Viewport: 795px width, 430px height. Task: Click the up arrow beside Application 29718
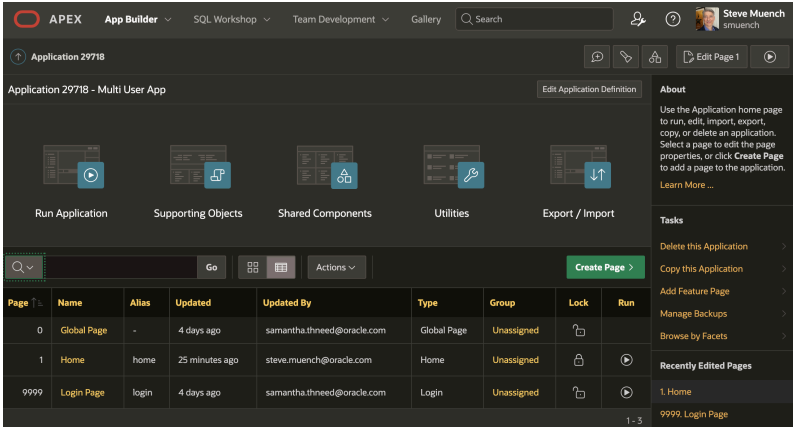(18, 57)
